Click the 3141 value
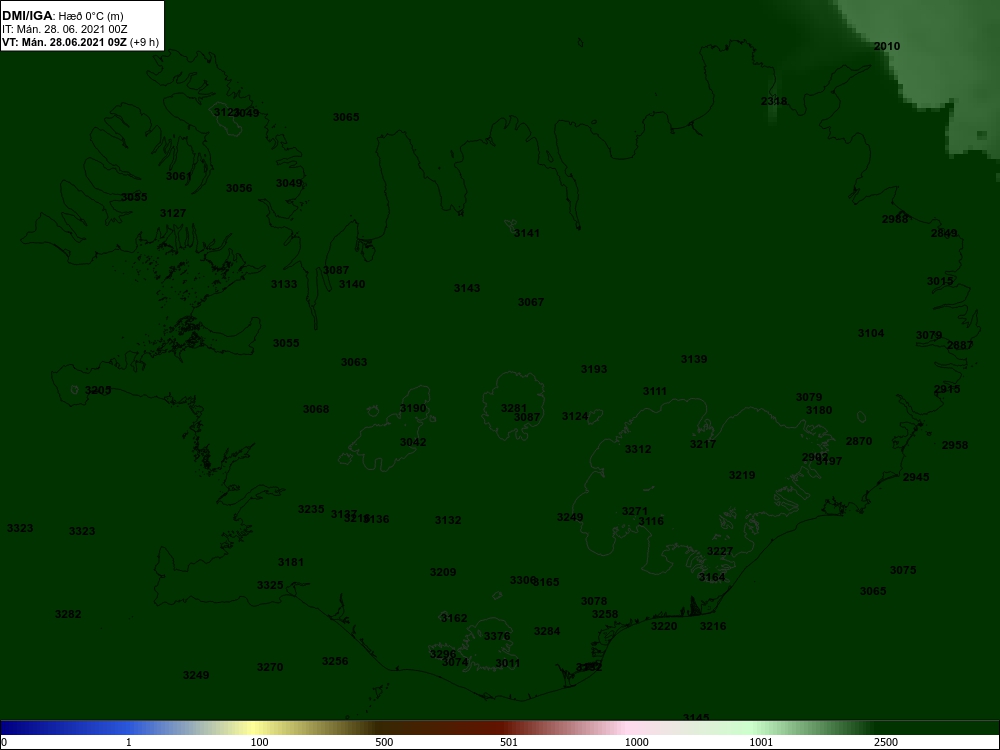The image size is (1000, 750). point(527,233)
